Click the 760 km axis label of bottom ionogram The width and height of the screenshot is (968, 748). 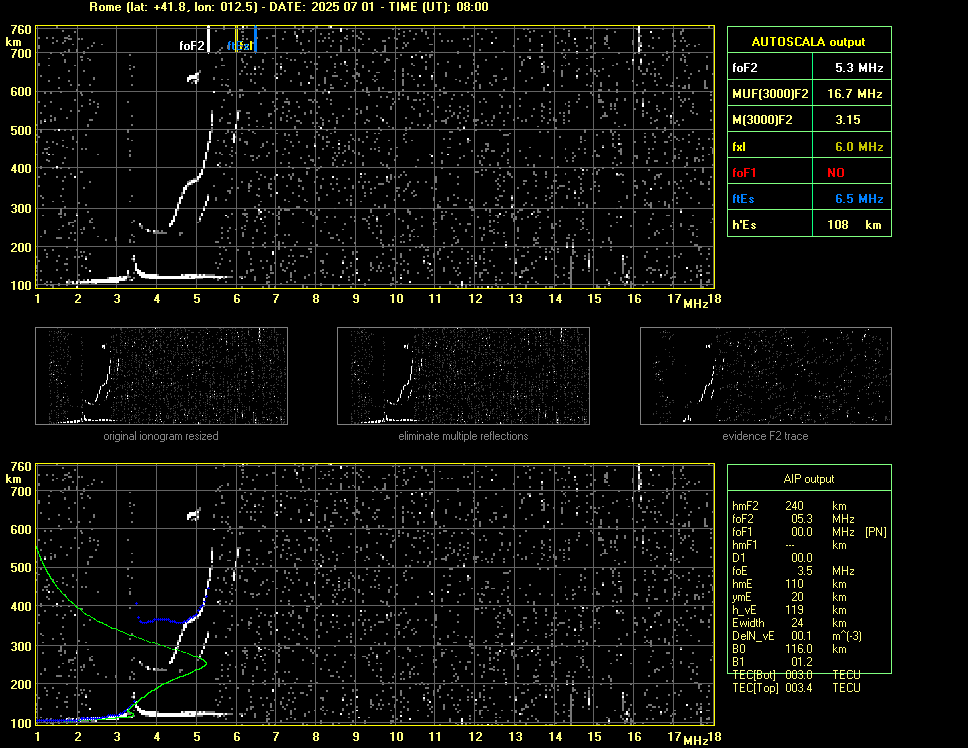point(21,467)
